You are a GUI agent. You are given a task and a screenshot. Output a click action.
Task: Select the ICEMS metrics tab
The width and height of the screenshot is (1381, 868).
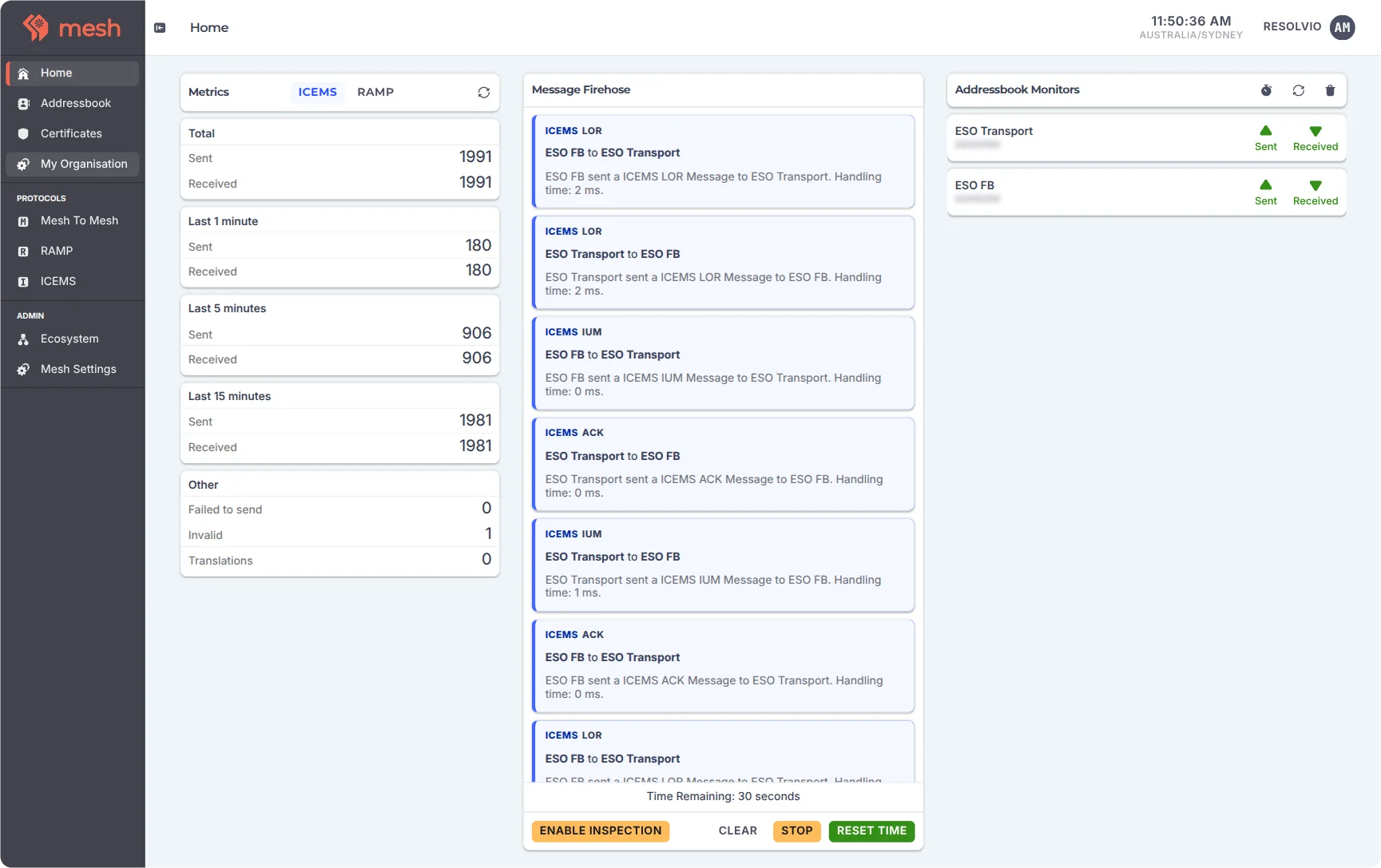pos(318,92)
